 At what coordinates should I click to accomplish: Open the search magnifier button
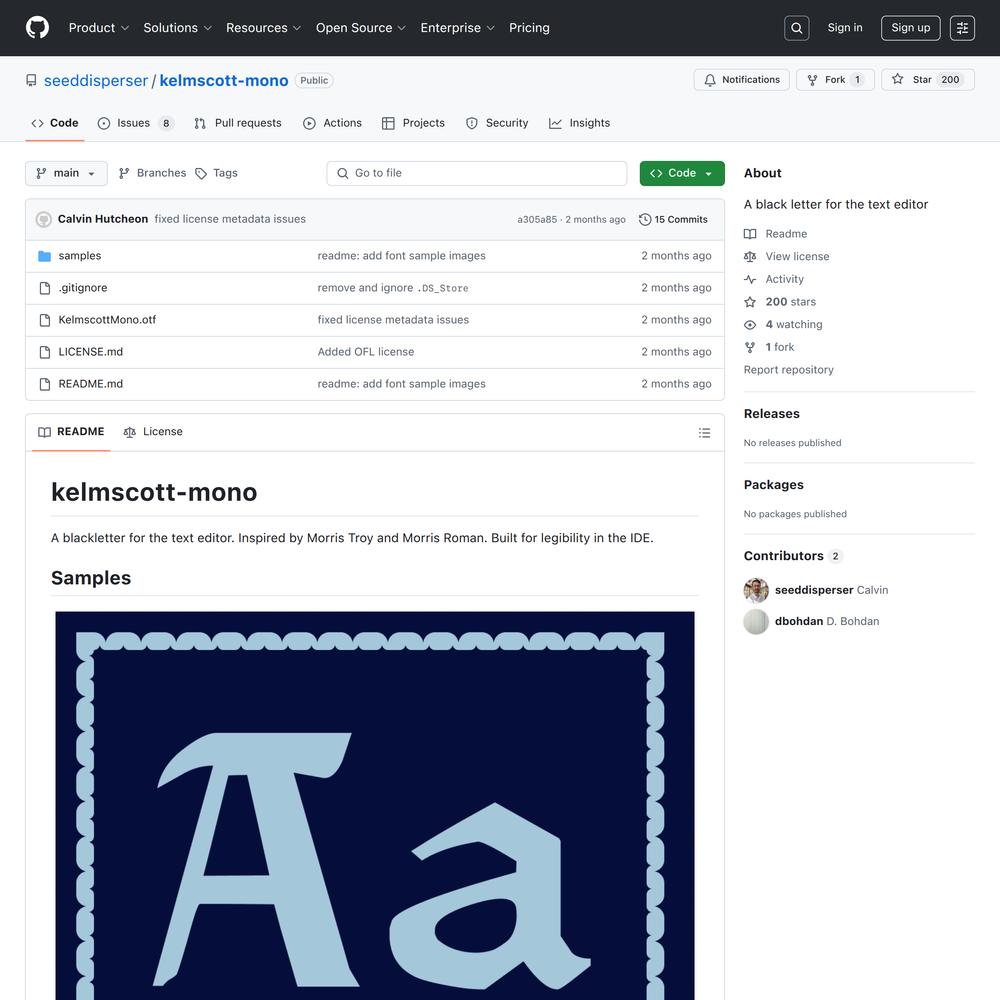[x=797, y=28]
